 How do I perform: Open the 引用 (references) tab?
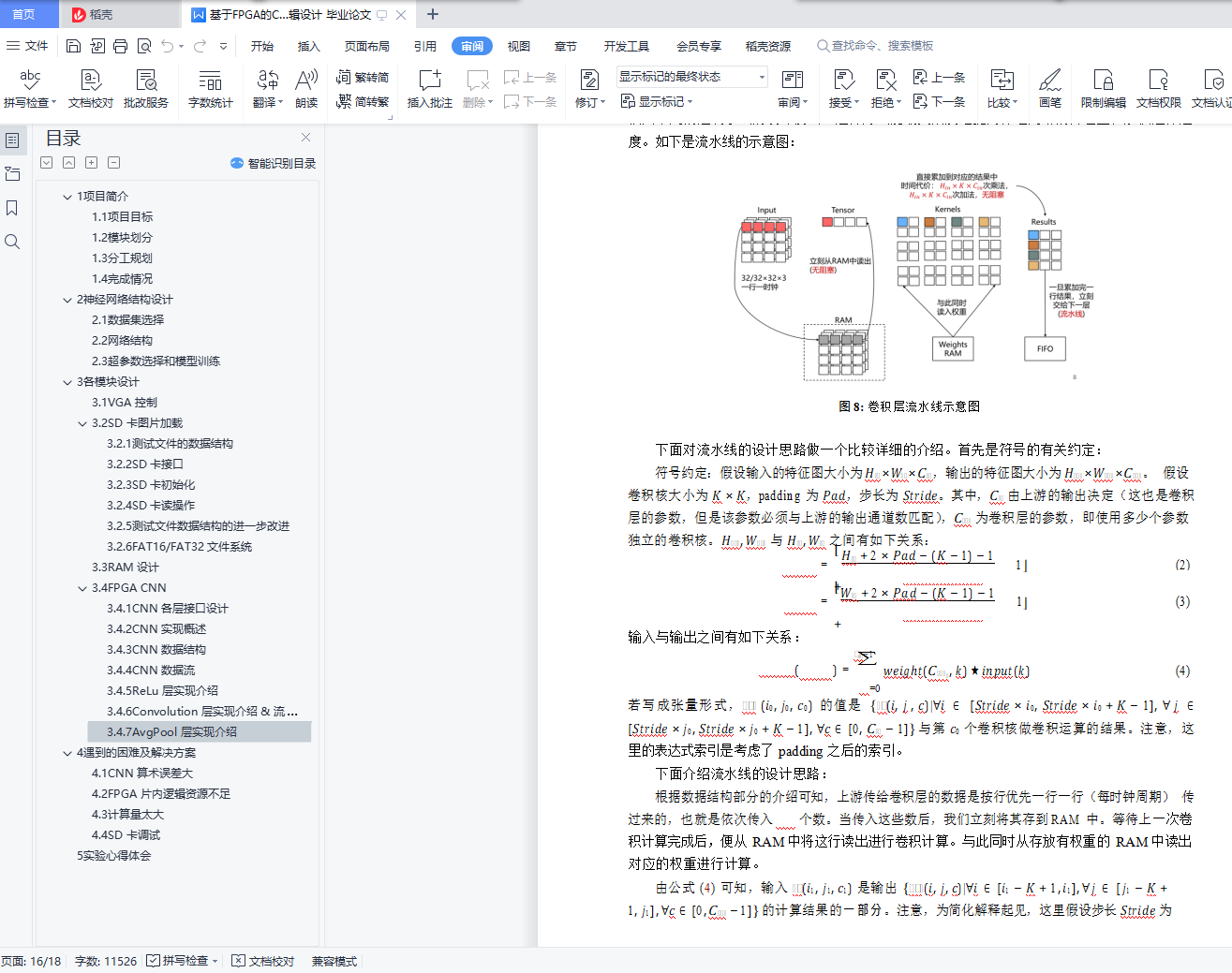425,46
